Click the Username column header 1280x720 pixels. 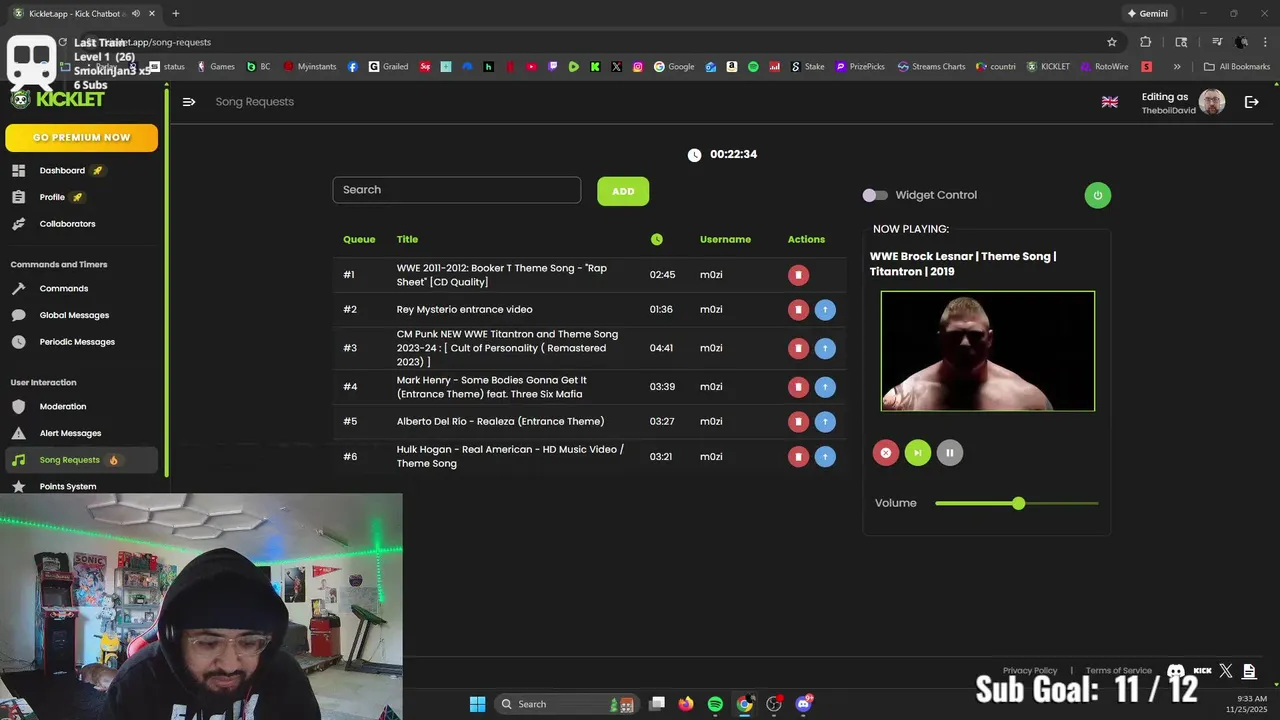(x=725, y=239)
